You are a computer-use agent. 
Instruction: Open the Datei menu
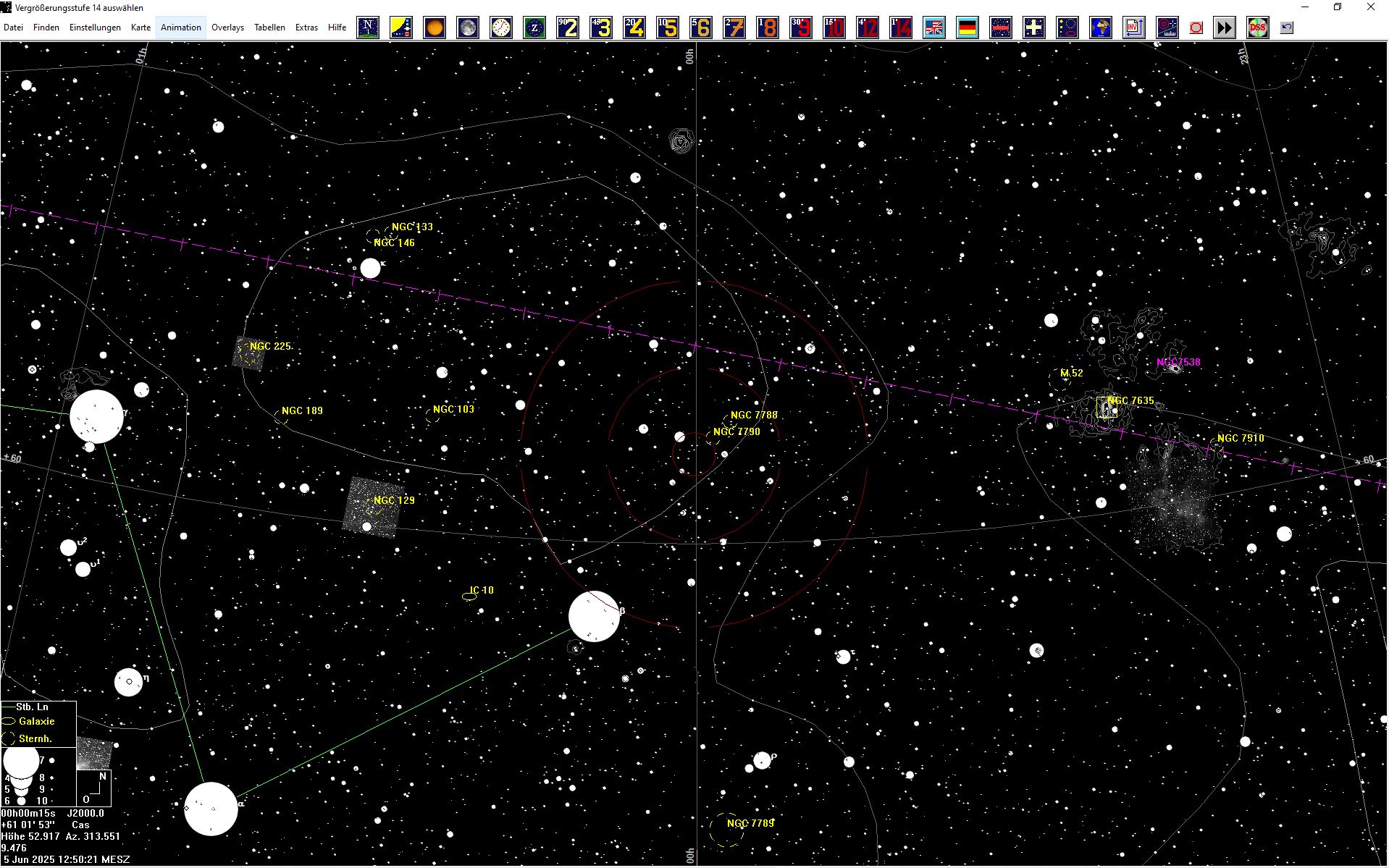(x=14, y=28)
